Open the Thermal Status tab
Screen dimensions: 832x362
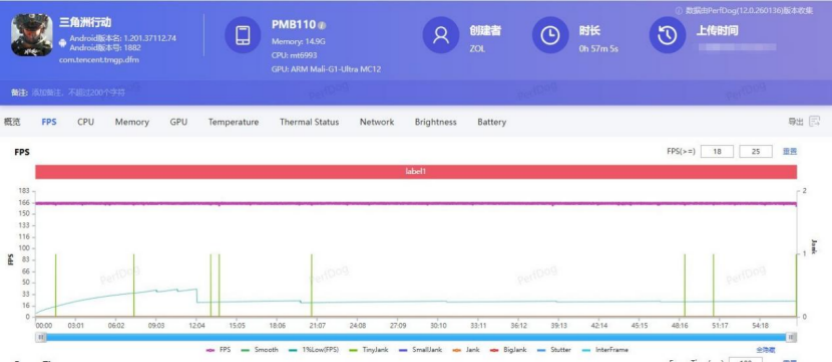click(309, 122)
